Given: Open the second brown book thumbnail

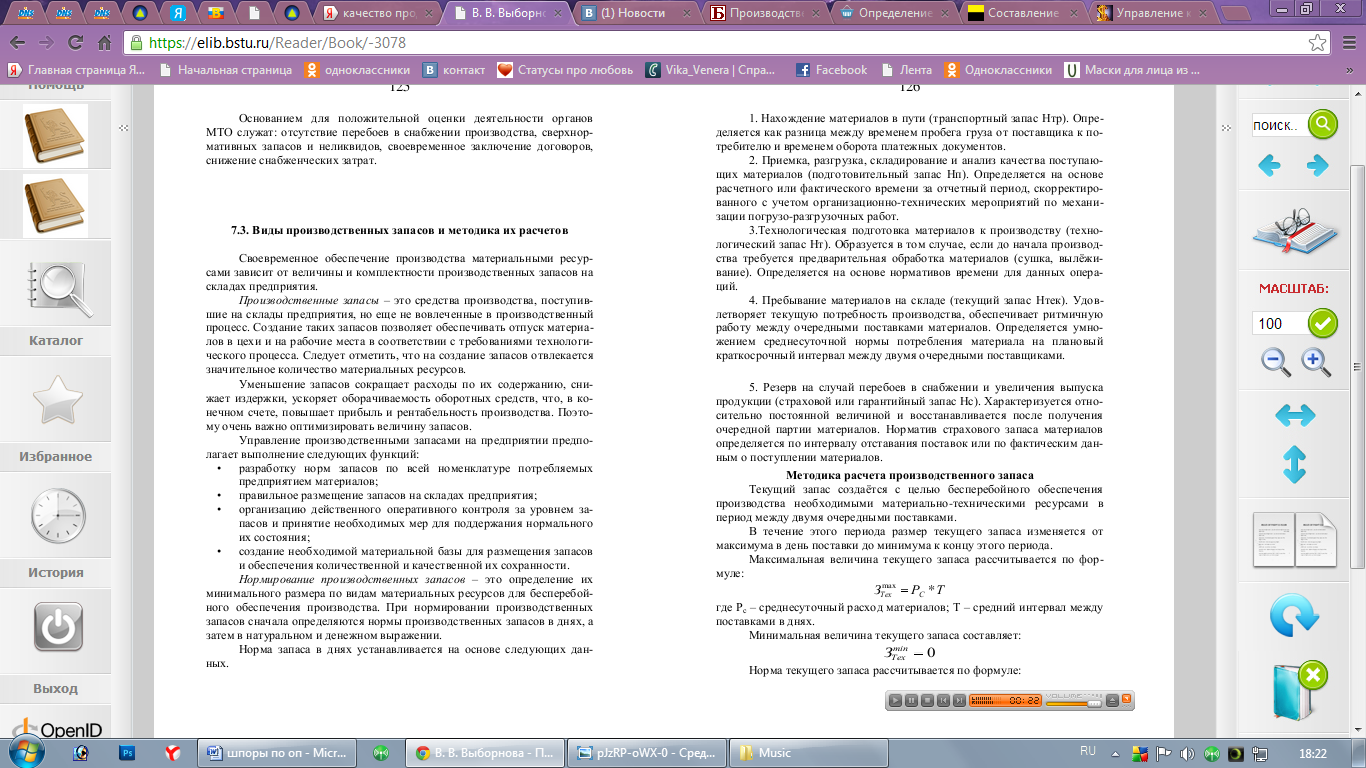Looking at the screenshot, I should [x=56, y=205].
